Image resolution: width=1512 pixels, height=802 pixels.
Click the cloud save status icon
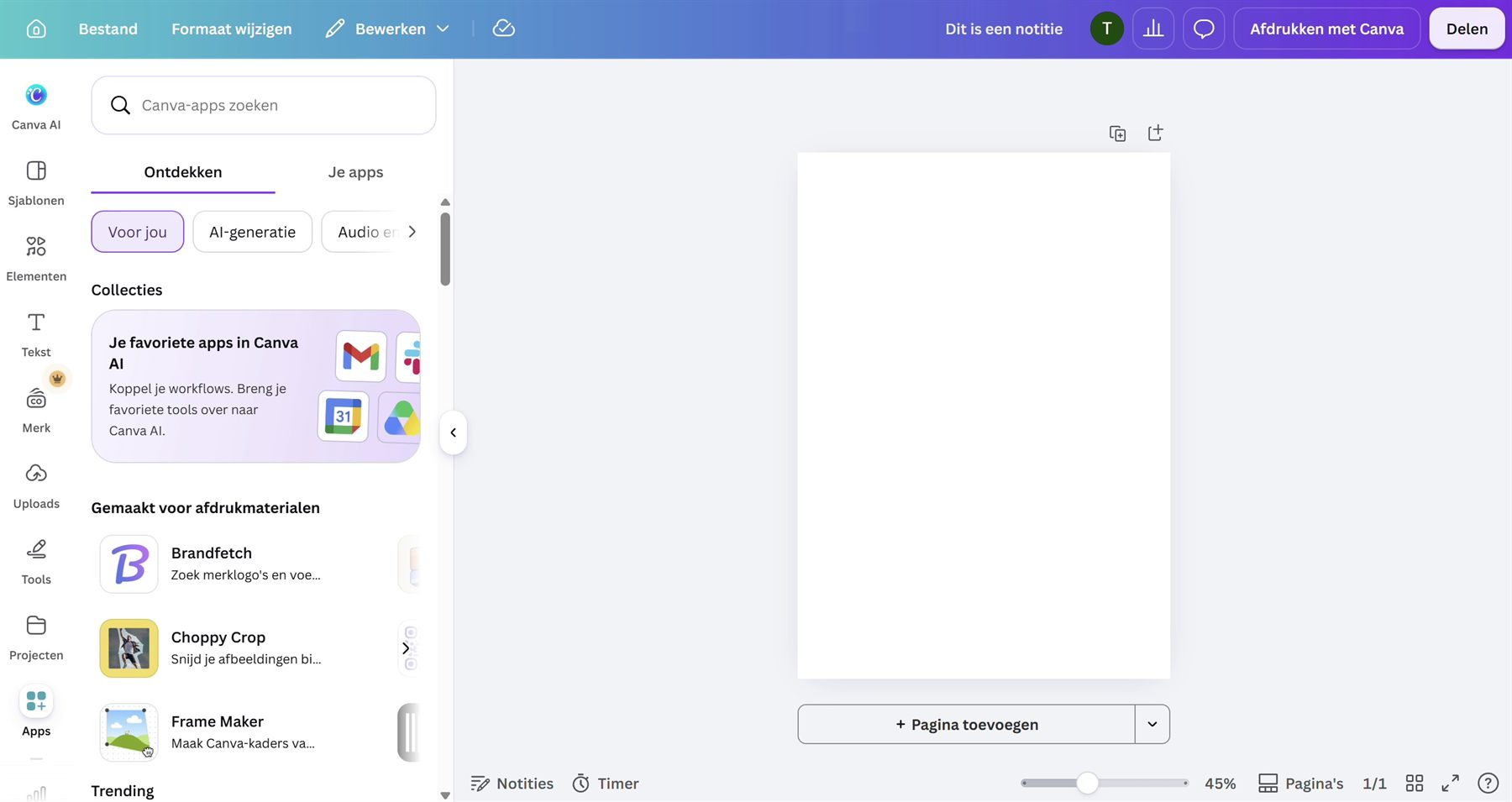point(503,29)
